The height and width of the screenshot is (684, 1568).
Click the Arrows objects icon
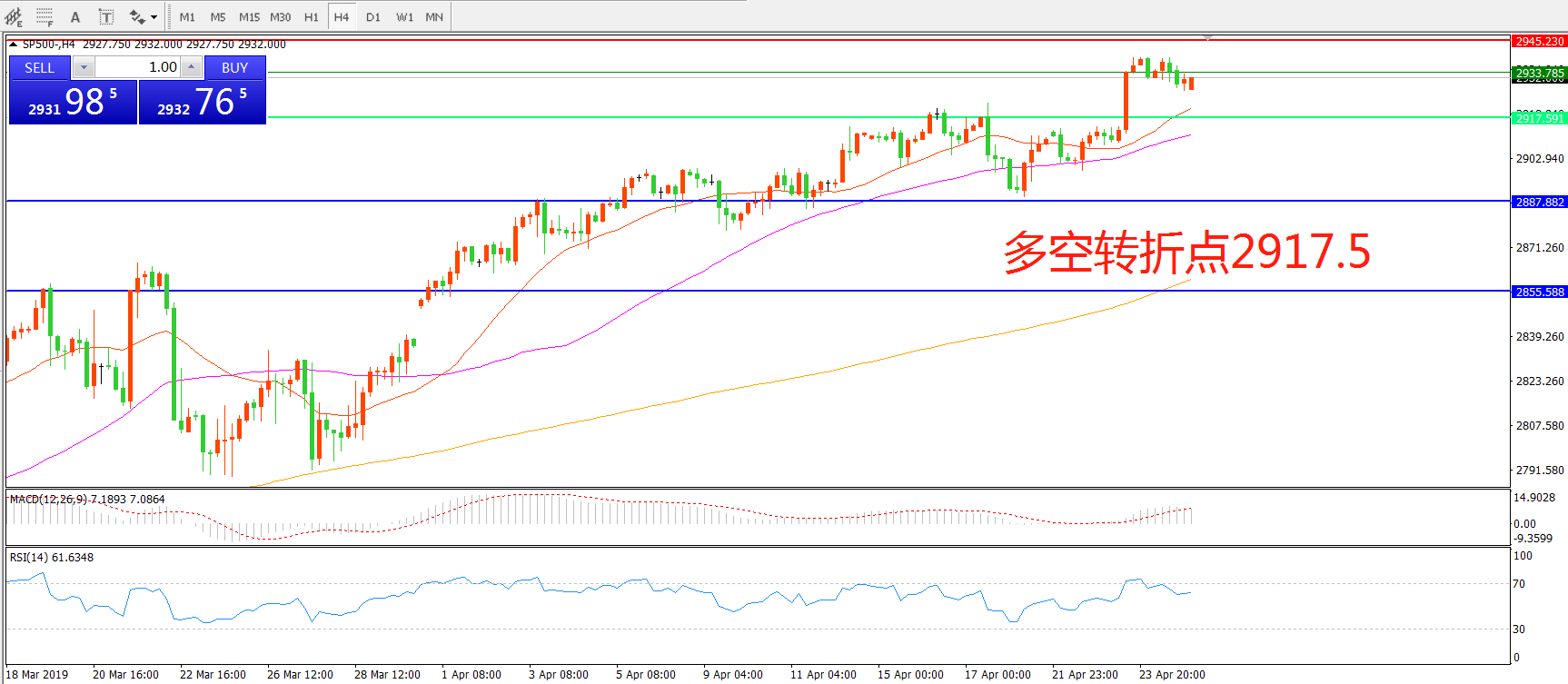[136, 16]
